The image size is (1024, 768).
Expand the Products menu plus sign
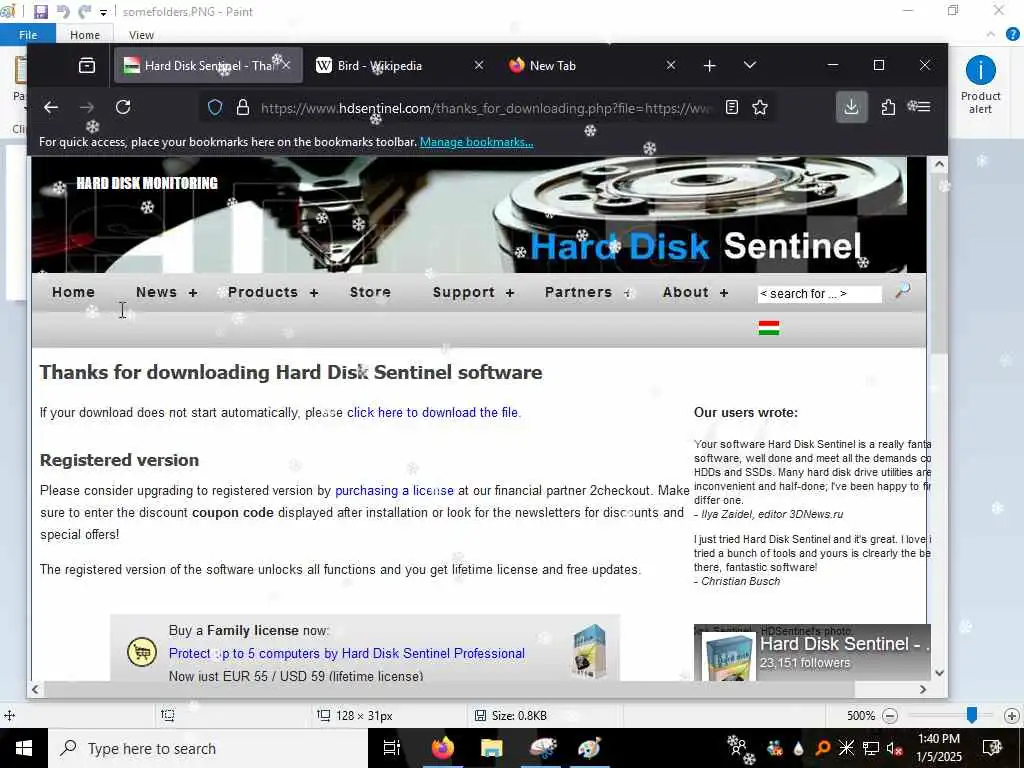coord(314,293)
